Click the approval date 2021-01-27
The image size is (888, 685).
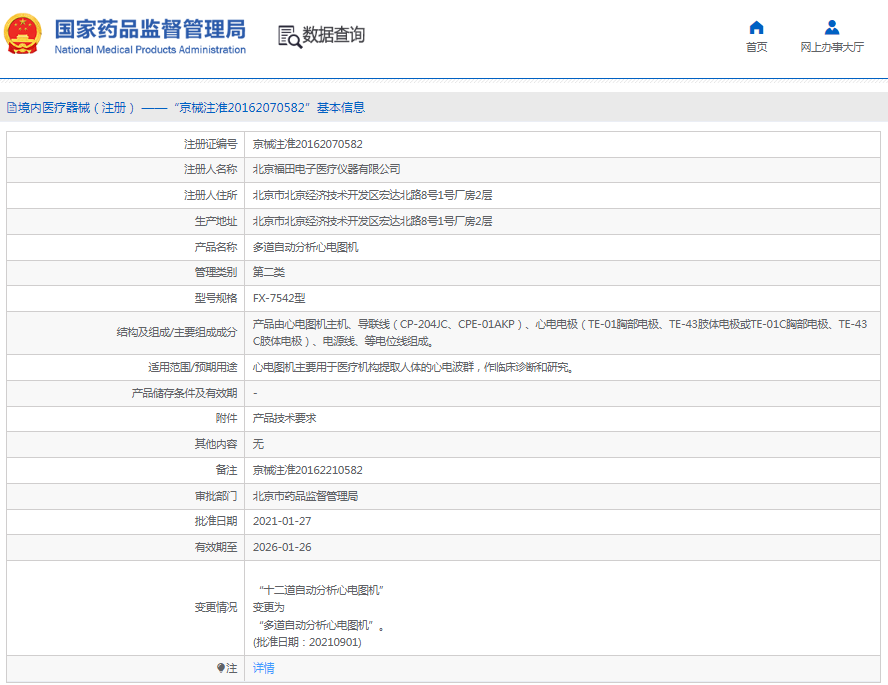tap(282, 521)
